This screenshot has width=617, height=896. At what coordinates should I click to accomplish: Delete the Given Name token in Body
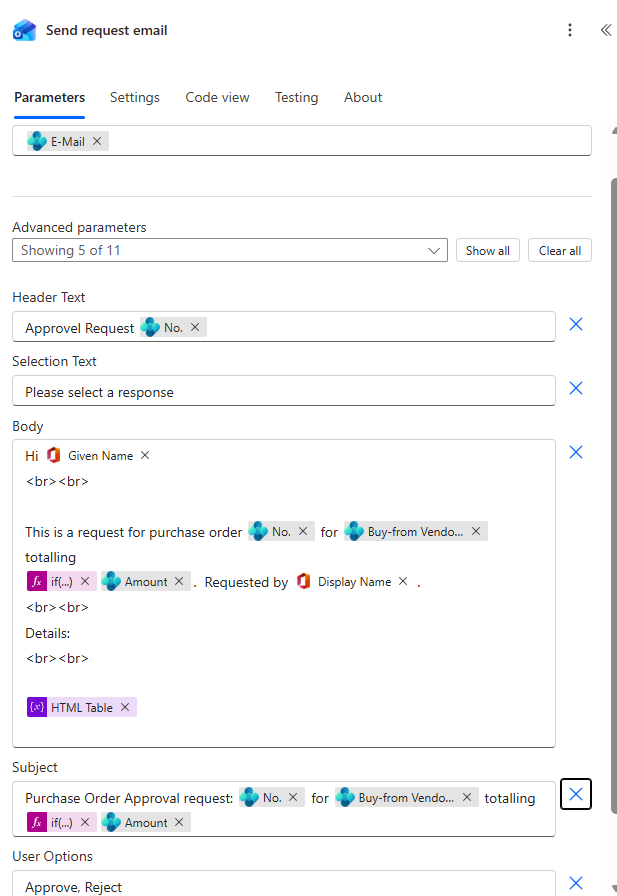[145, 455]
